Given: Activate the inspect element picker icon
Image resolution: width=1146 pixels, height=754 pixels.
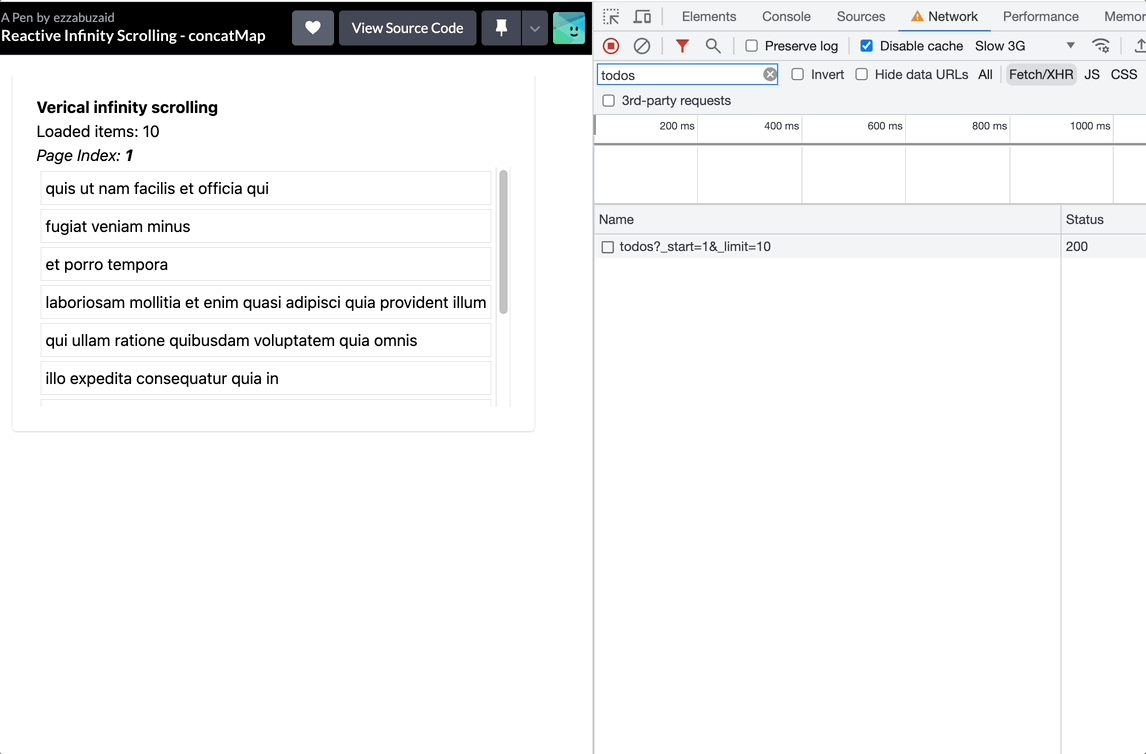Looking at the screenshot, I should [611, 17].
